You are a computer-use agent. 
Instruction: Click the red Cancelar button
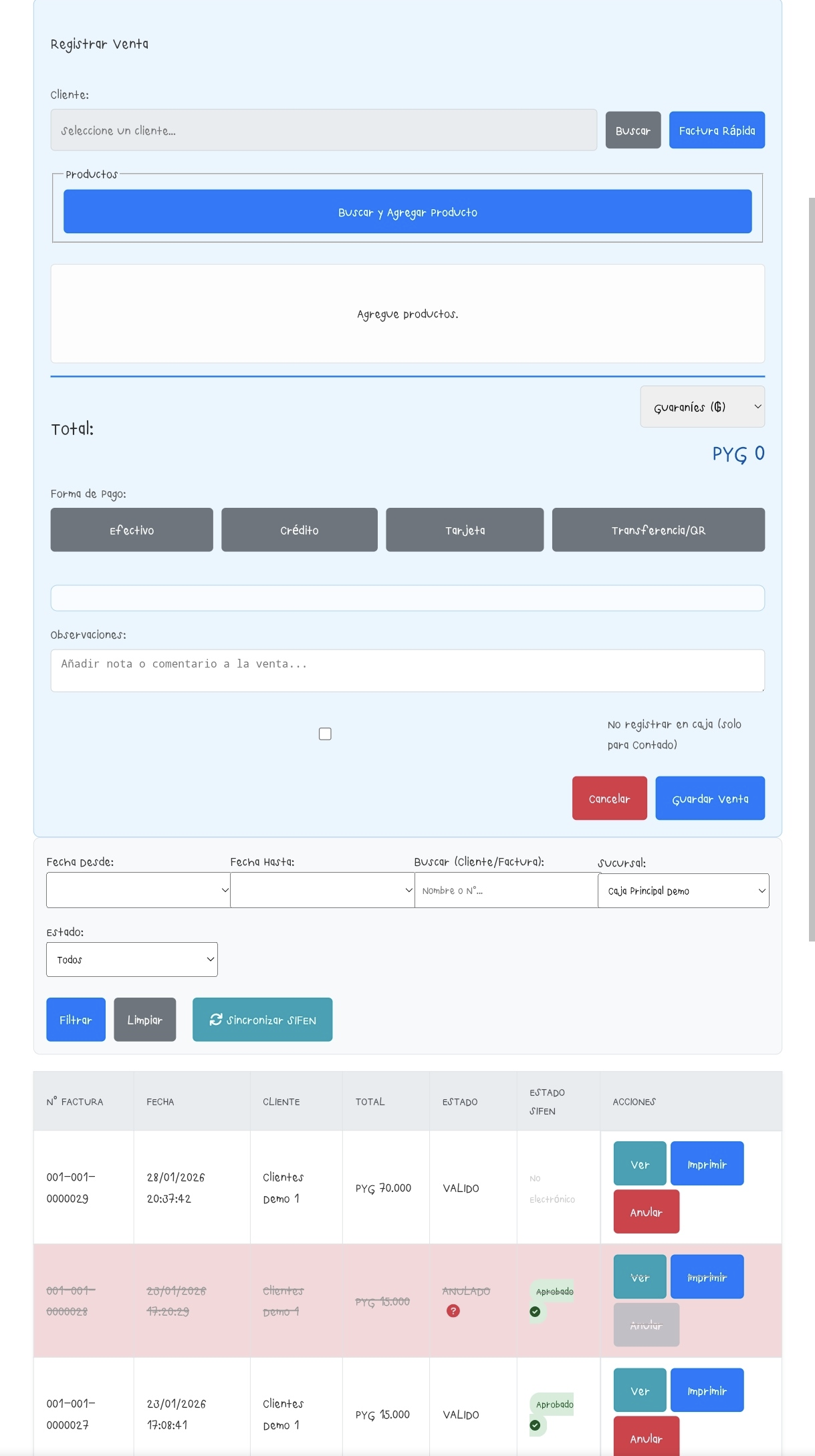point(610,798)
